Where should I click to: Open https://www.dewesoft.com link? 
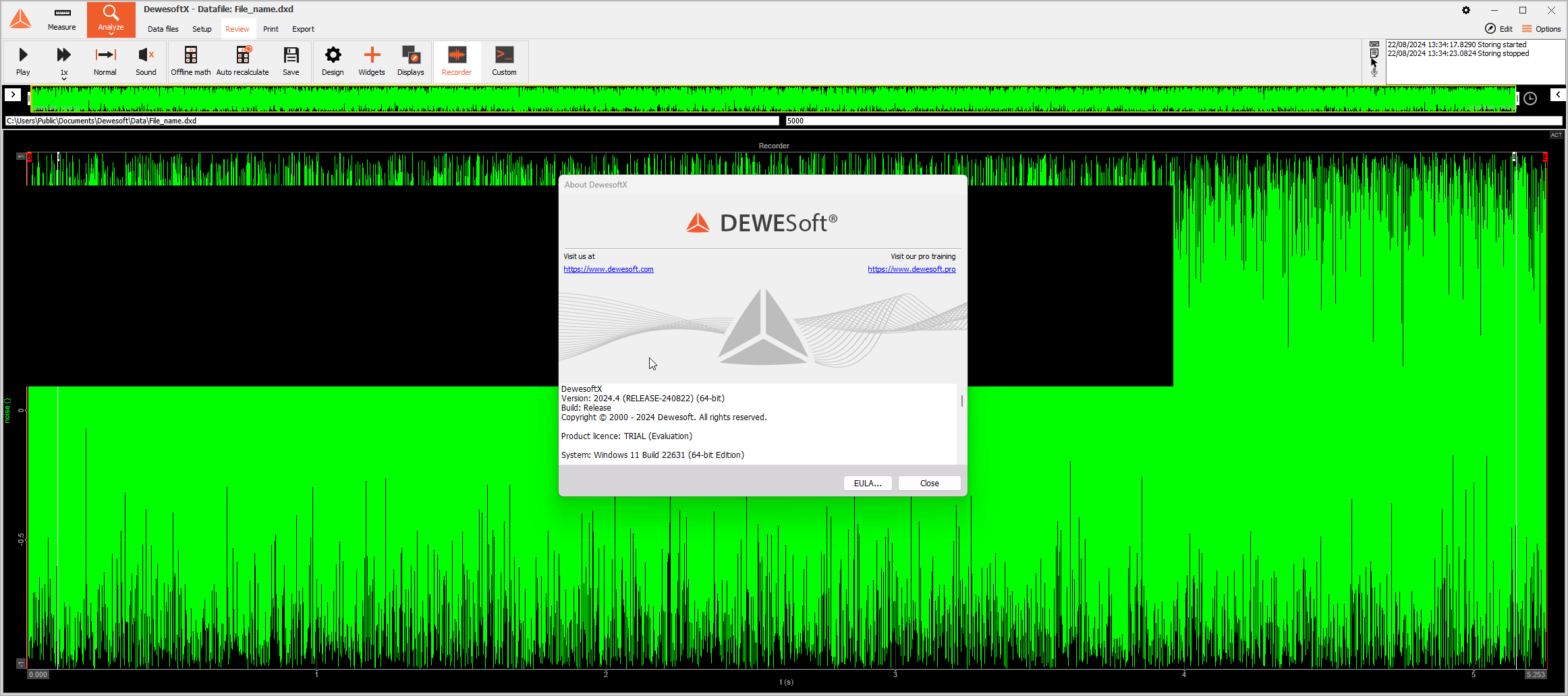609,269
